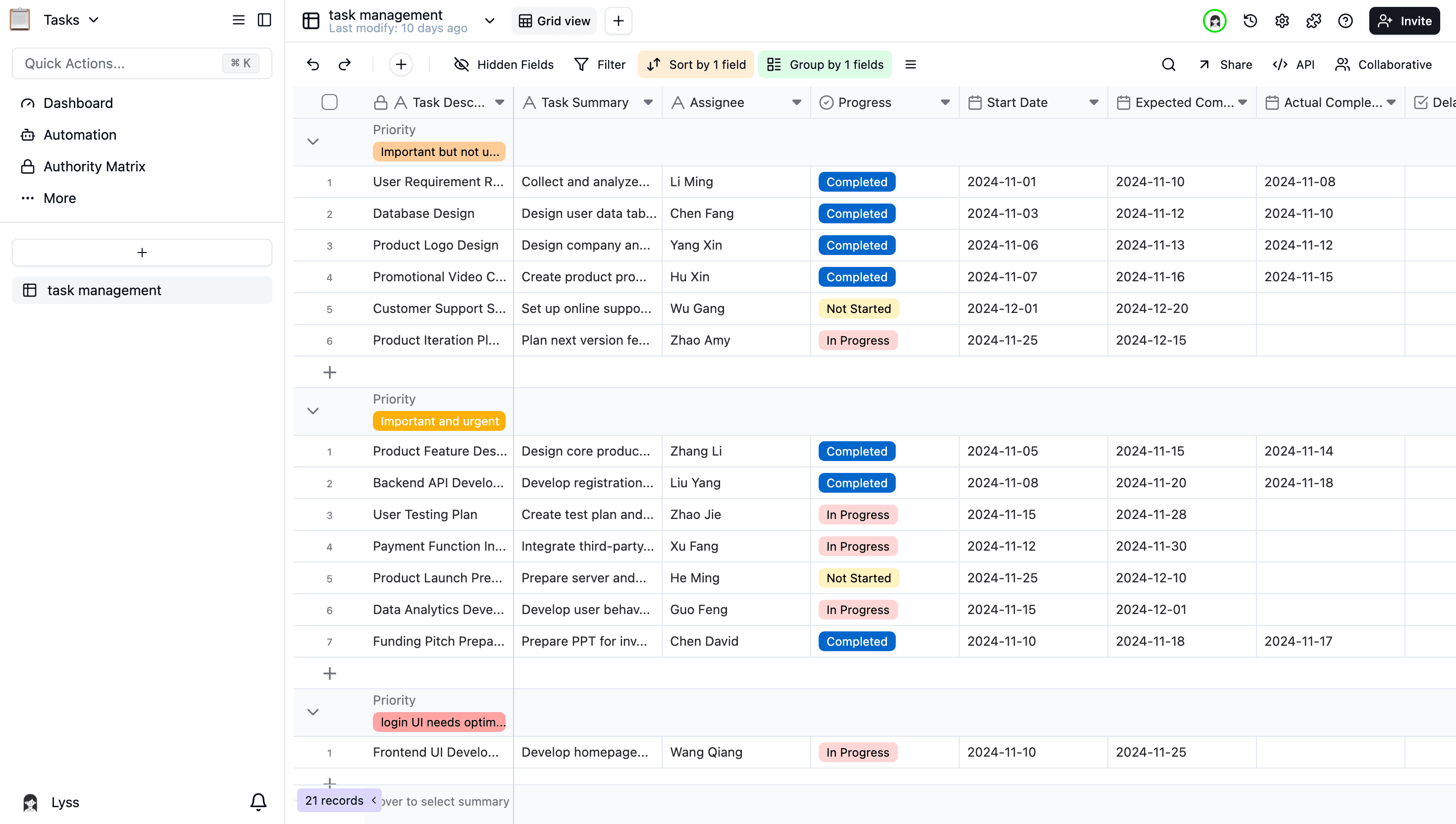Add a row under Important and urgent group
The width and height of the screenshot is (1456, 824).
(329, 673)
